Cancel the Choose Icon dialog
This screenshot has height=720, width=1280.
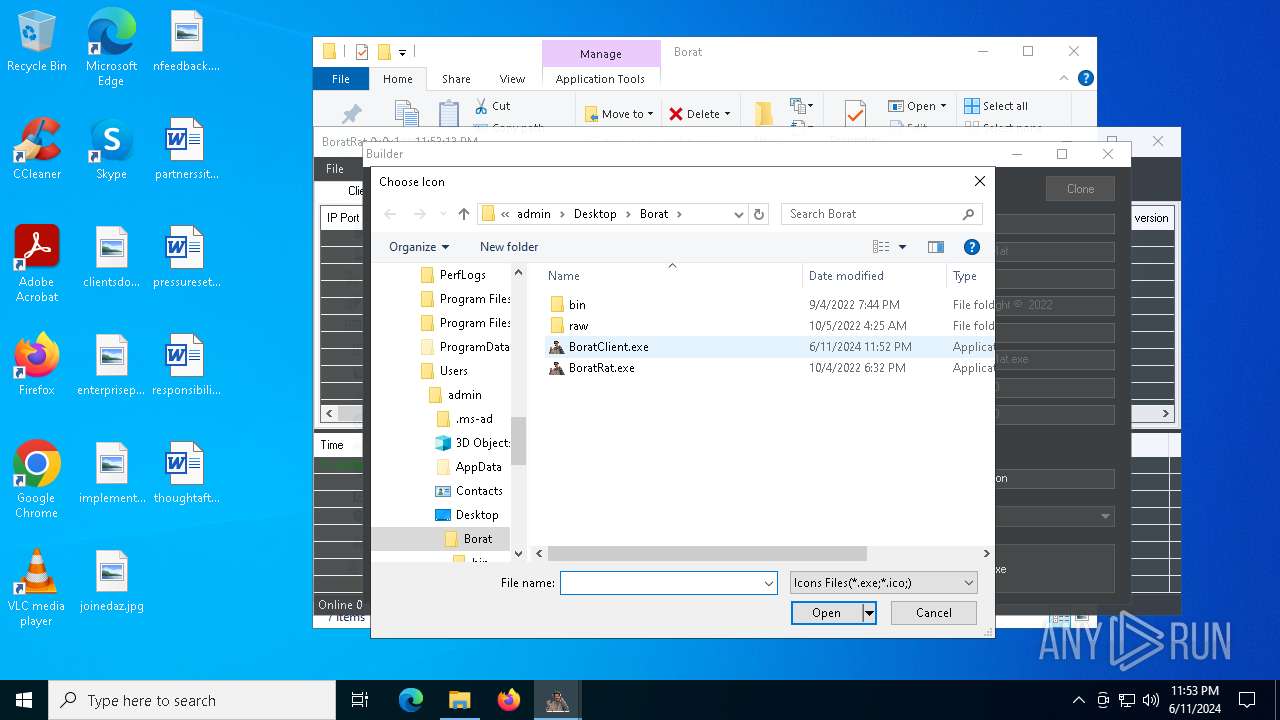pyautogui.click(x=933, y=613)
